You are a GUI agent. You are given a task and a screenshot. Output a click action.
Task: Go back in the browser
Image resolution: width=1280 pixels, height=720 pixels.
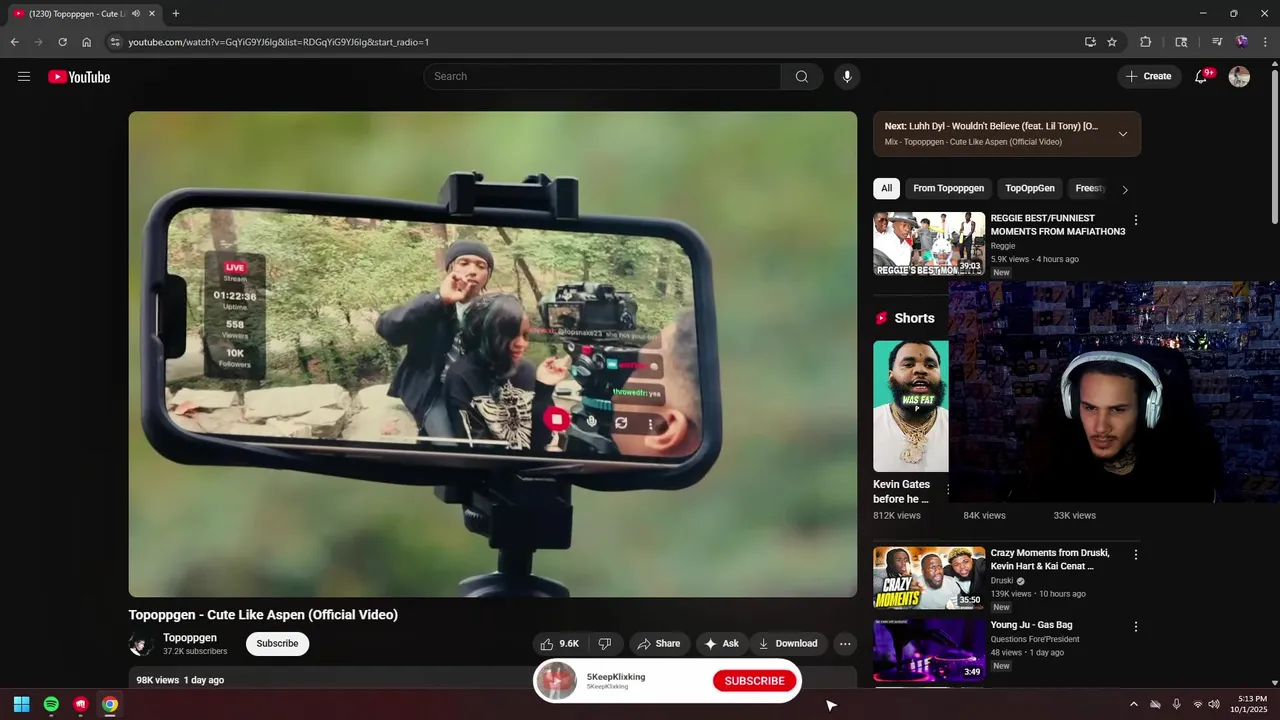click(14, 42)
